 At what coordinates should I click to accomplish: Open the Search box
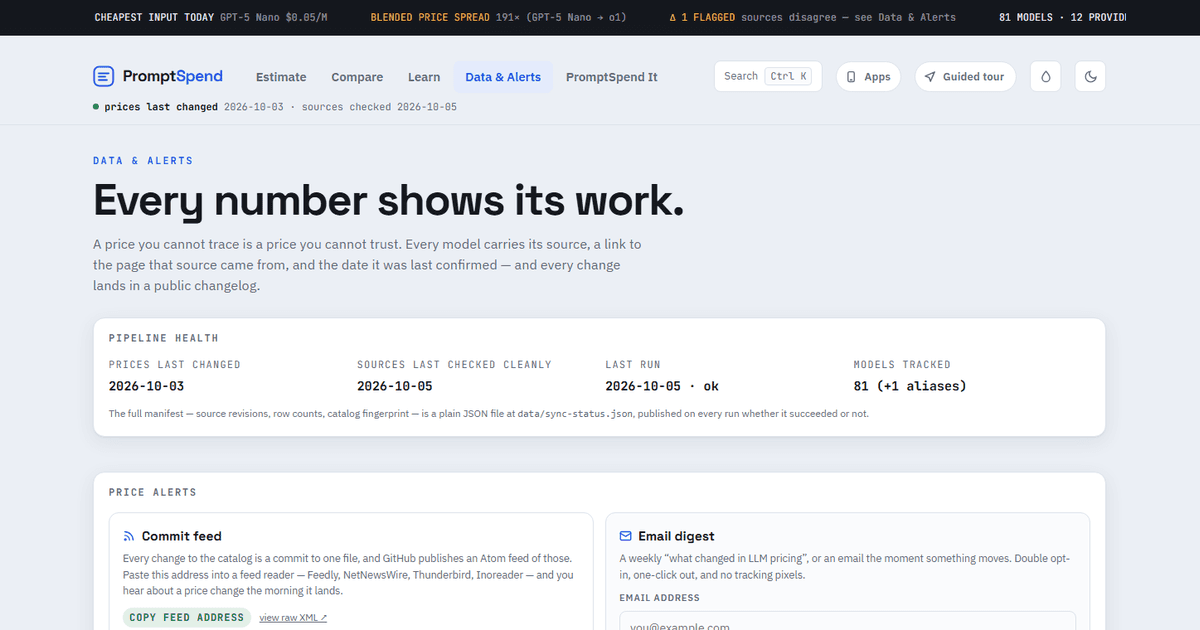[768, 76]
